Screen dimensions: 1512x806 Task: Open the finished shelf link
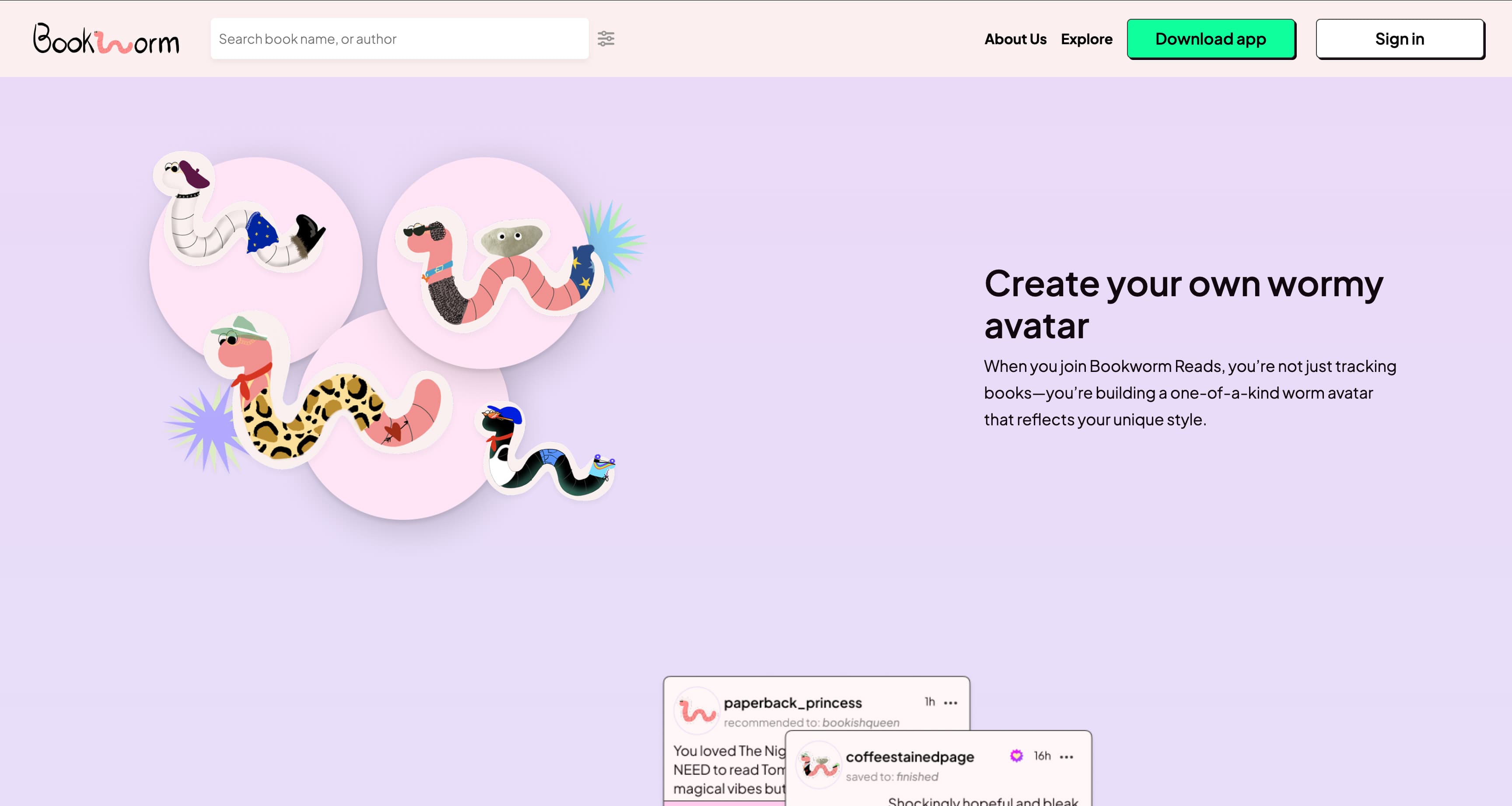tap(917, 776)
